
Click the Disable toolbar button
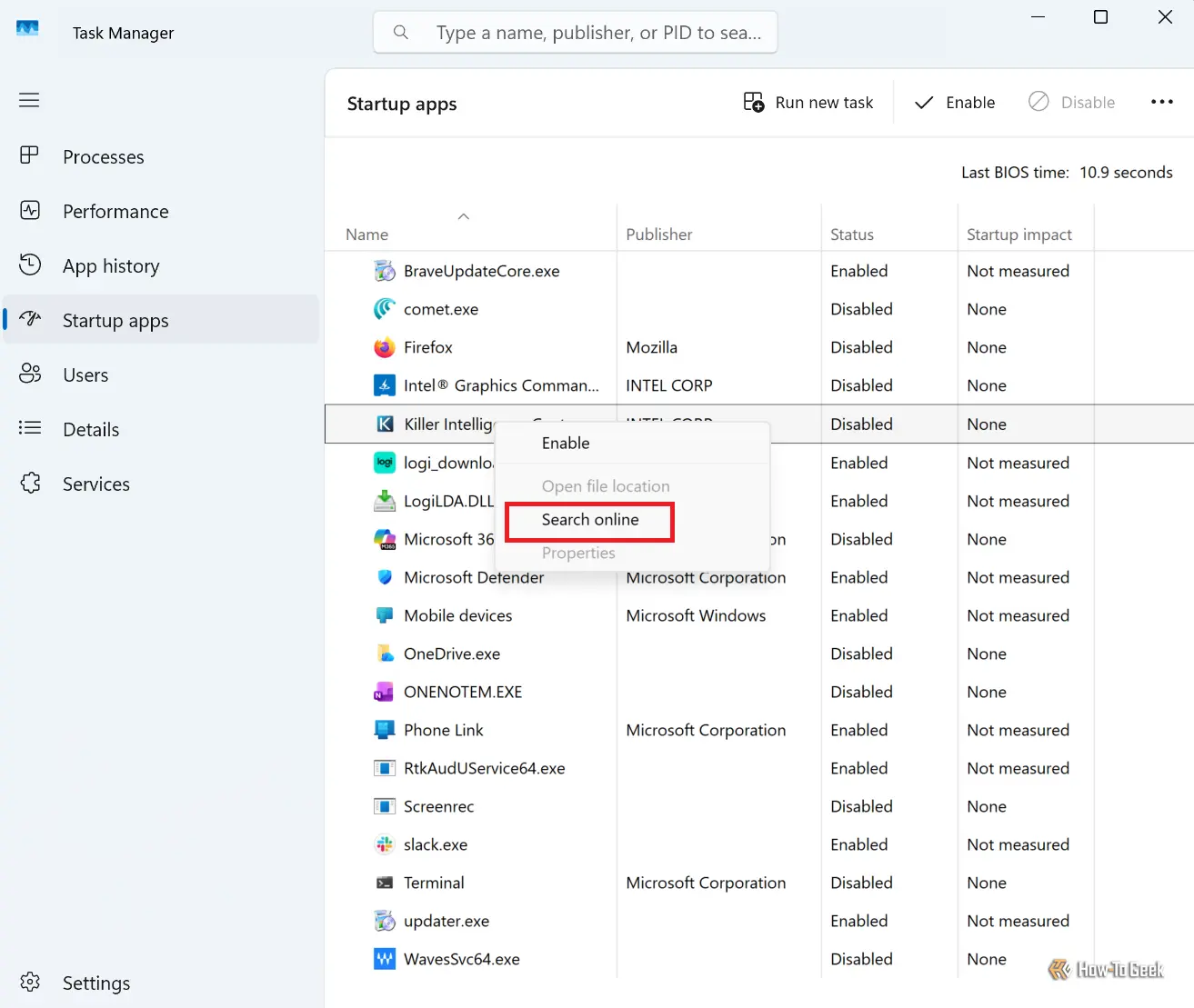pyautogui.click(x=1071, y=103)
